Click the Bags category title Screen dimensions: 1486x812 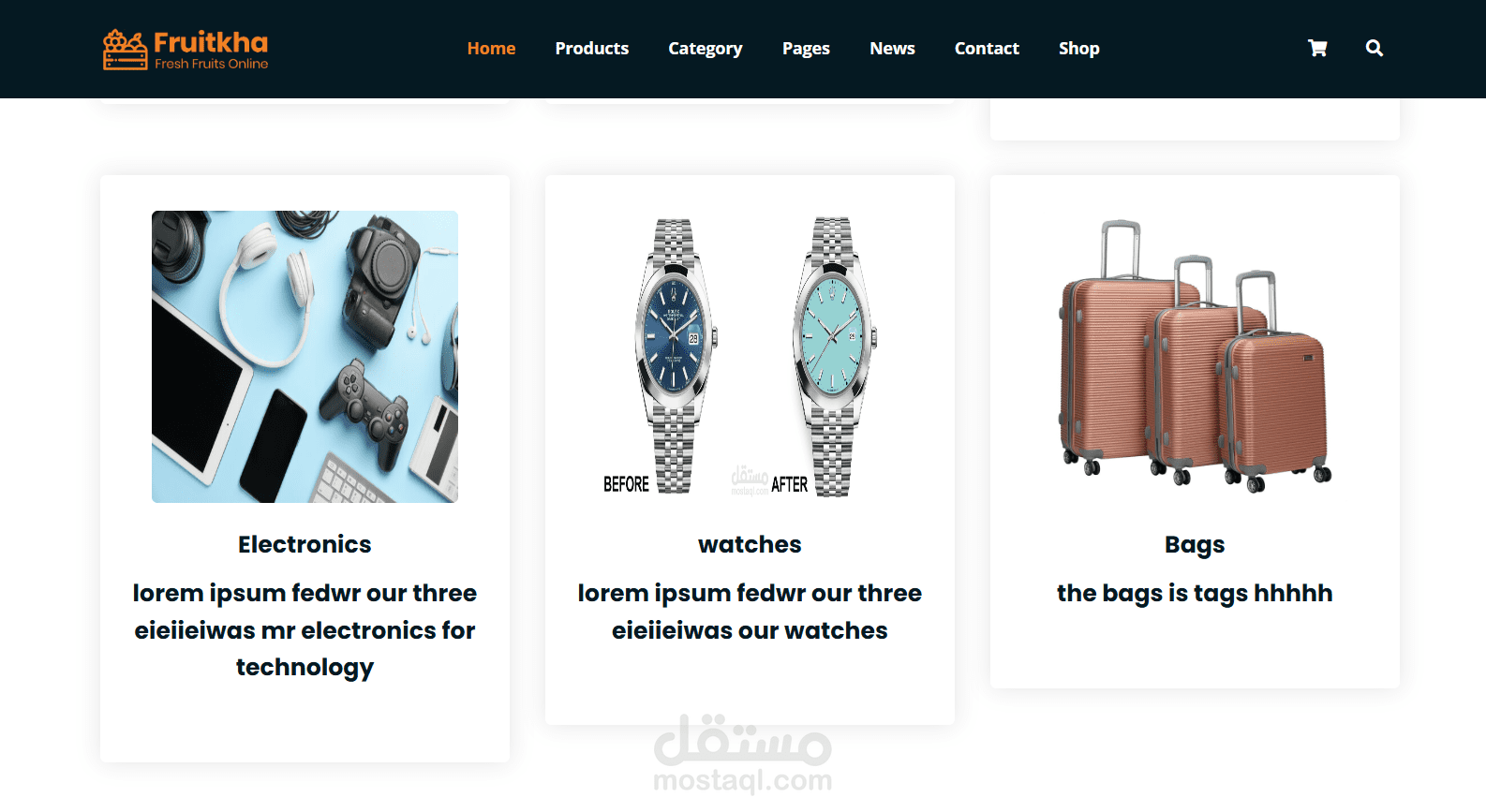pyautogui.click(x=1195, y=545)
